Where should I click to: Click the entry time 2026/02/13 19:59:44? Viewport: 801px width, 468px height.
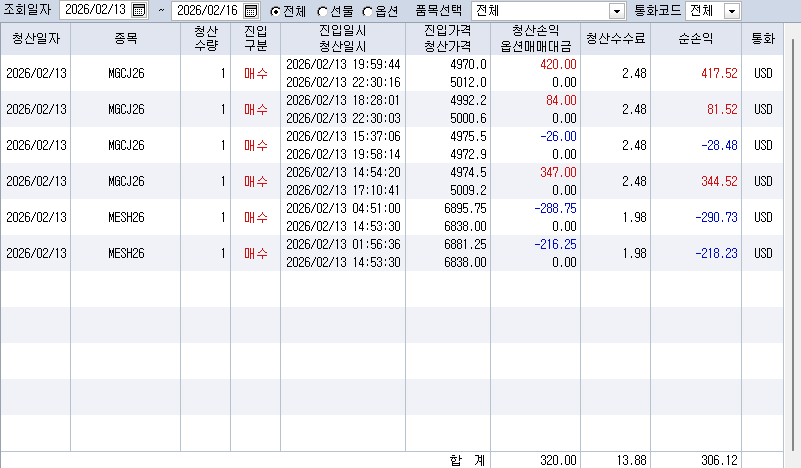click(343, 64)
